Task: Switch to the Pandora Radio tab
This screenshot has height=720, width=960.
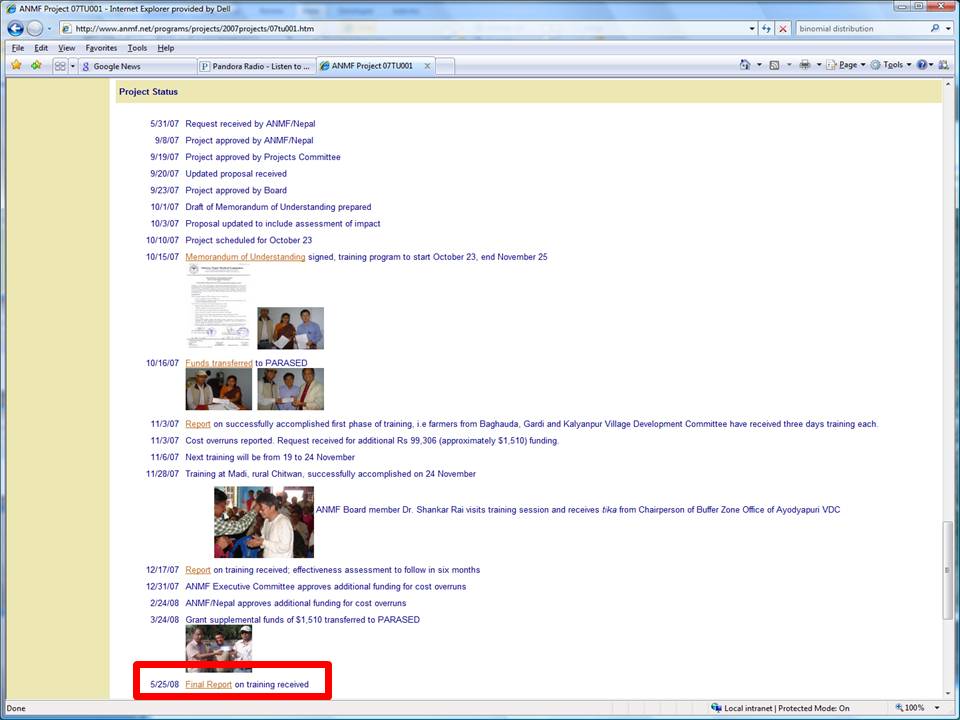Action: [255, 66]
